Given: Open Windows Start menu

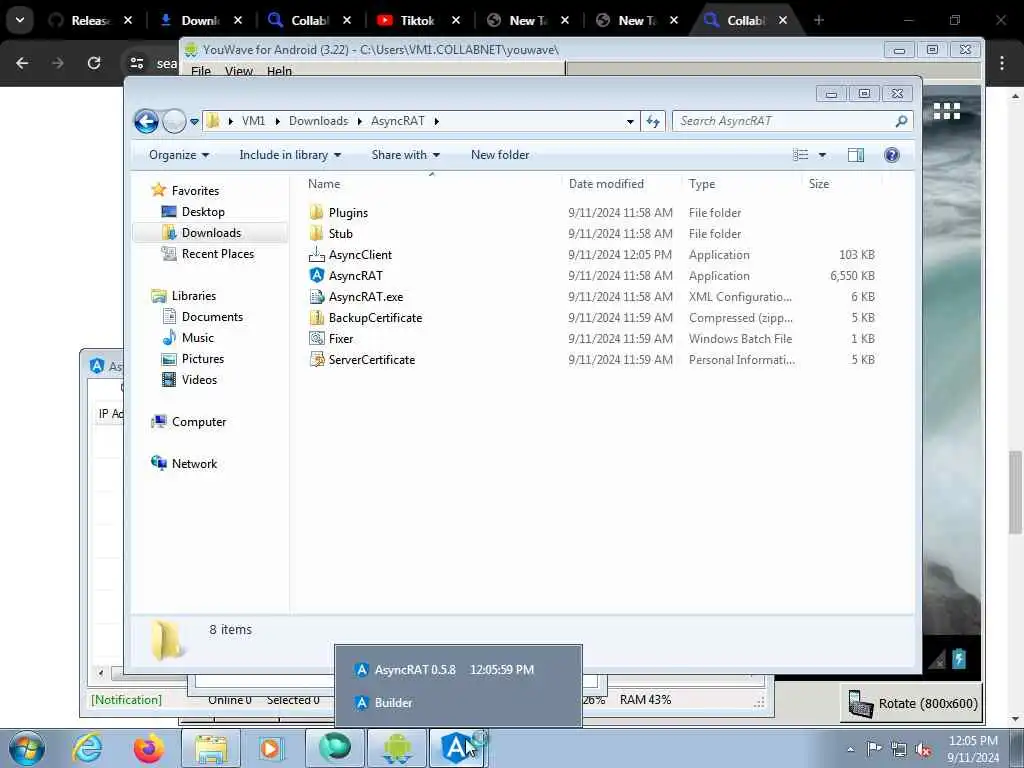Looking at the screenshot, I should pos(27,748).
